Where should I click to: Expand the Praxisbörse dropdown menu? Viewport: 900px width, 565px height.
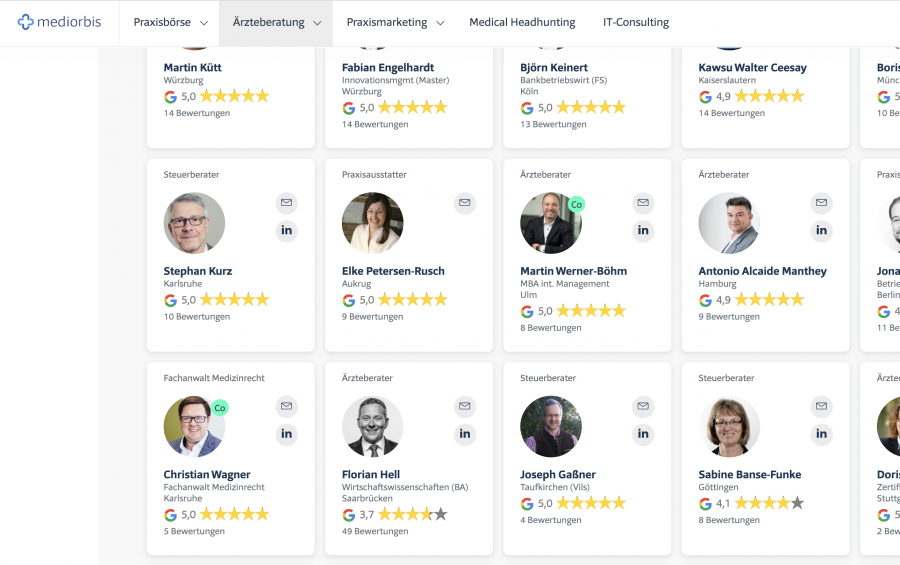(x=170, y=22)
